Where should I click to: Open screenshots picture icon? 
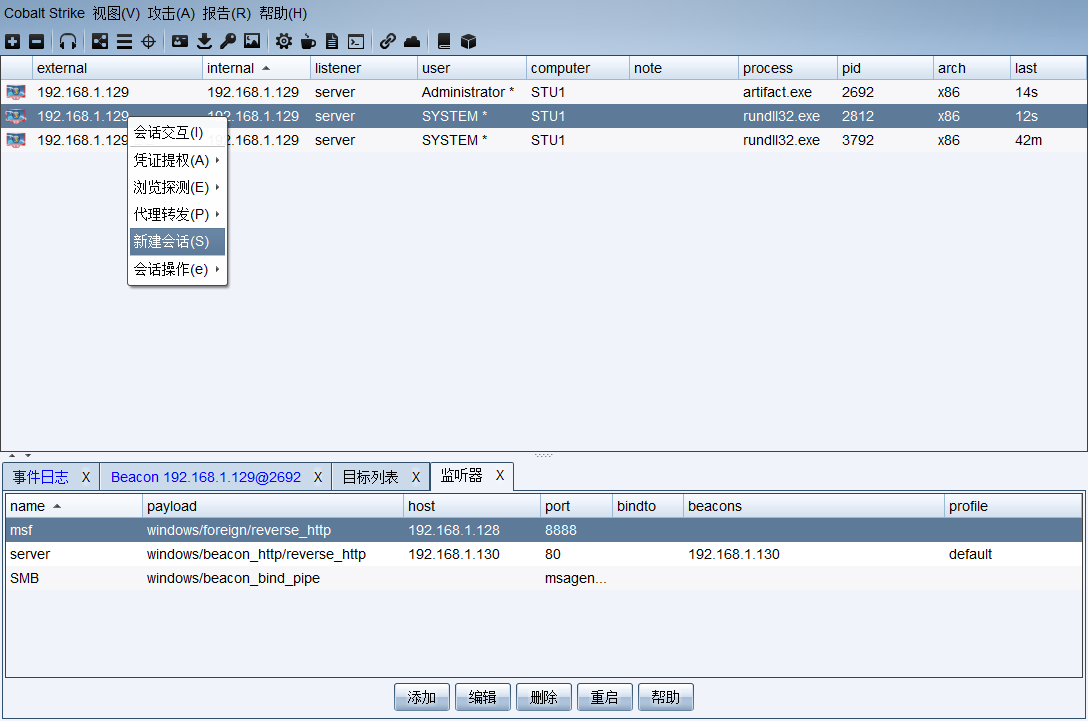click(252, 42)
